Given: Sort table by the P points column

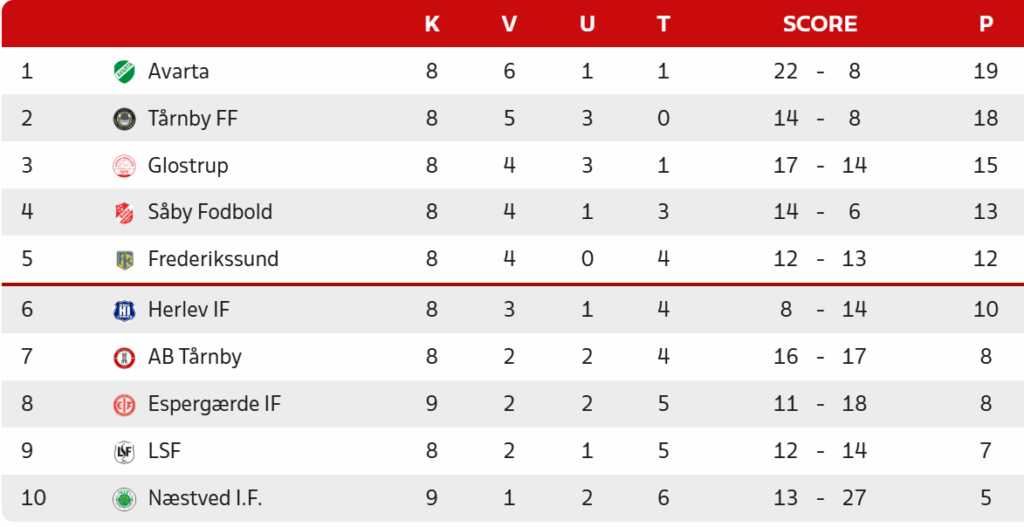Looking at the screenshot, I should [x=986, y=24].
